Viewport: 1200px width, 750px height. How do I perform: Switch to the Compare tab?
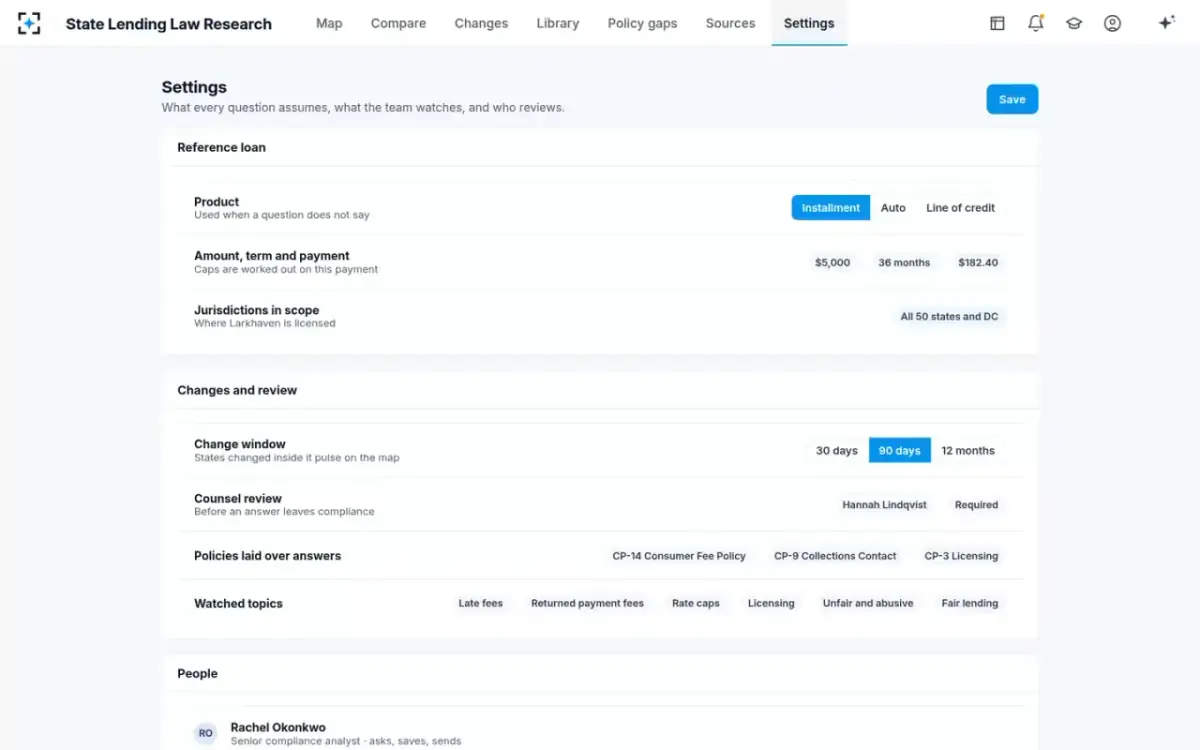(x=398, y=23)
